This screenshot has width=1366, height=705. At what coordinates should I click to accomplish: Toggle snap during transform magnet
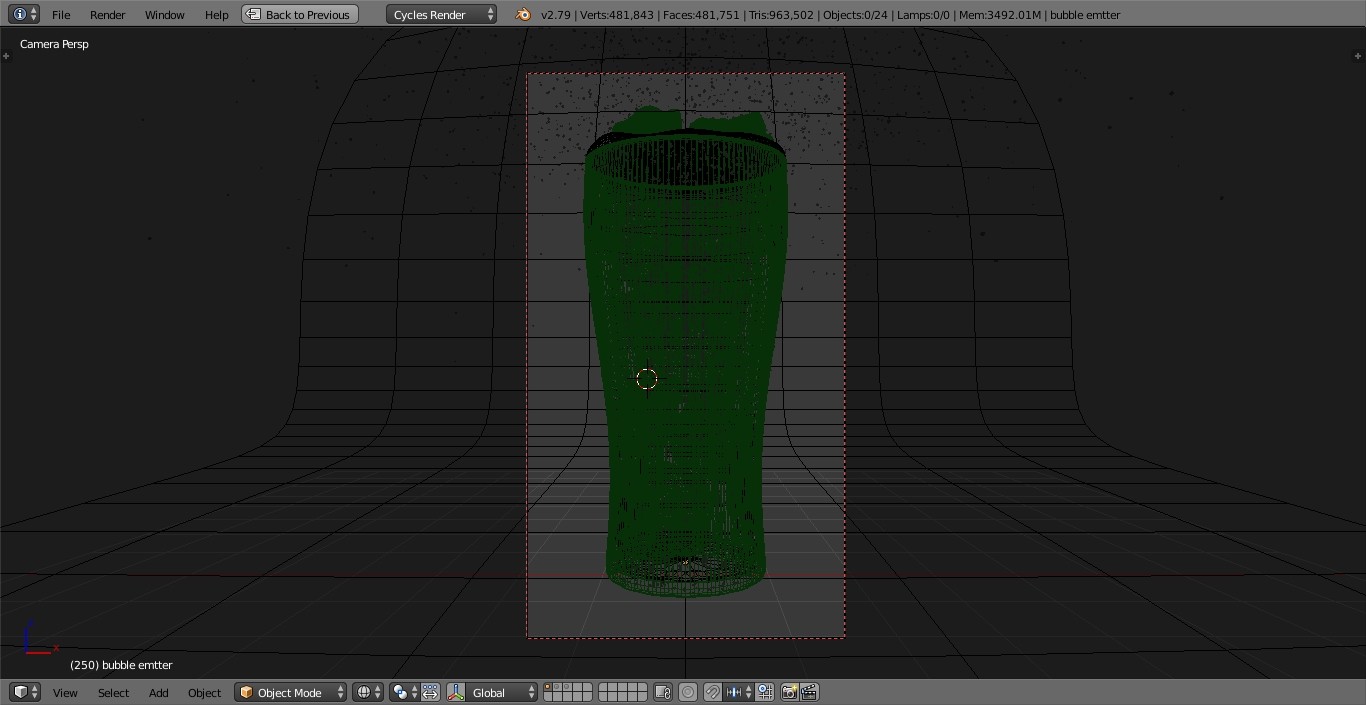(713, 692)
